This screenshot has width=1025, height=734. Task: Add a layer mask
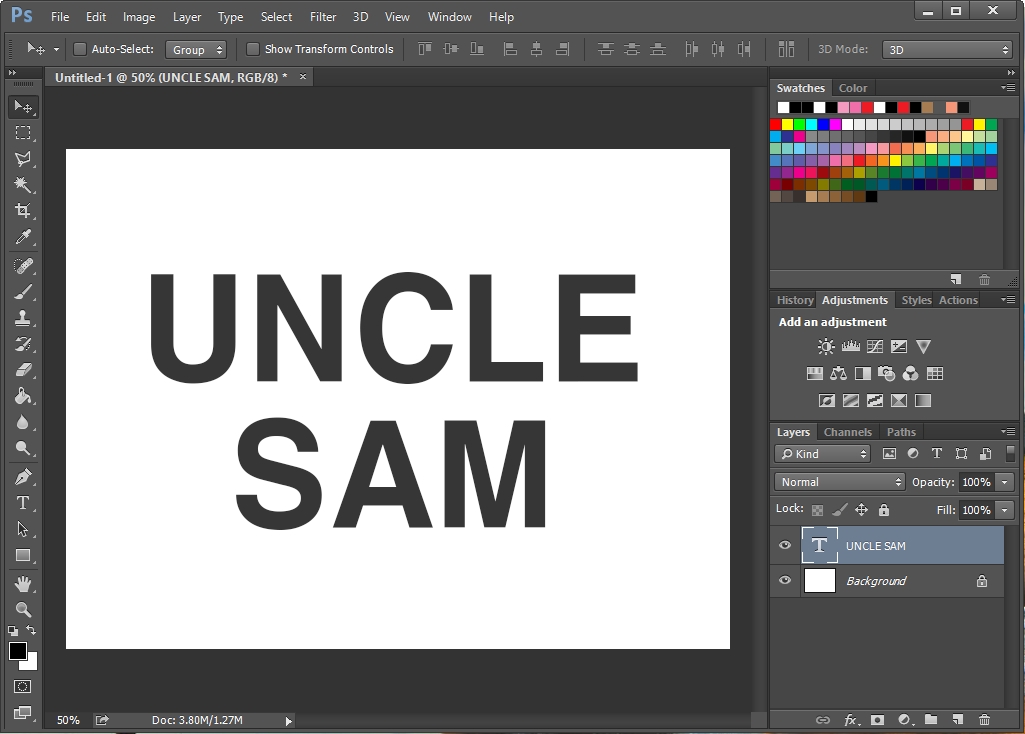click(877, 720)
